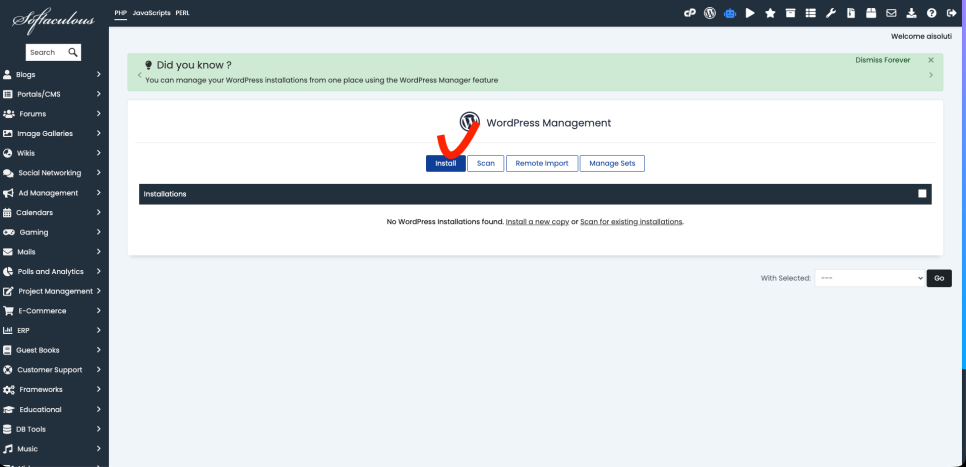
Task: Open the zip file backups icon
Action: (x=851, y=13)
